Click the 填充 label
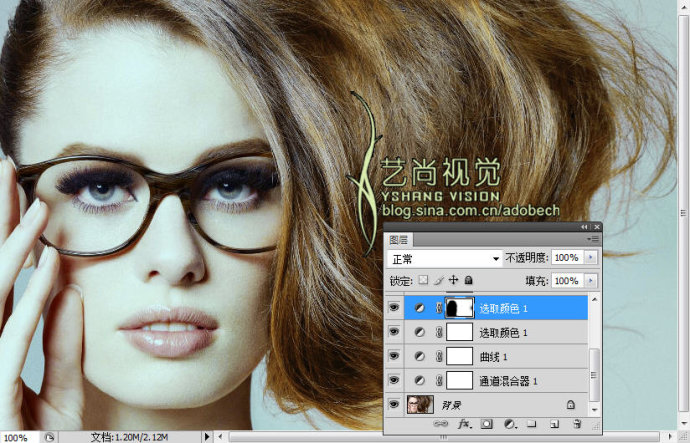Screen dimensions: 690x443 (x=537, y=281)
